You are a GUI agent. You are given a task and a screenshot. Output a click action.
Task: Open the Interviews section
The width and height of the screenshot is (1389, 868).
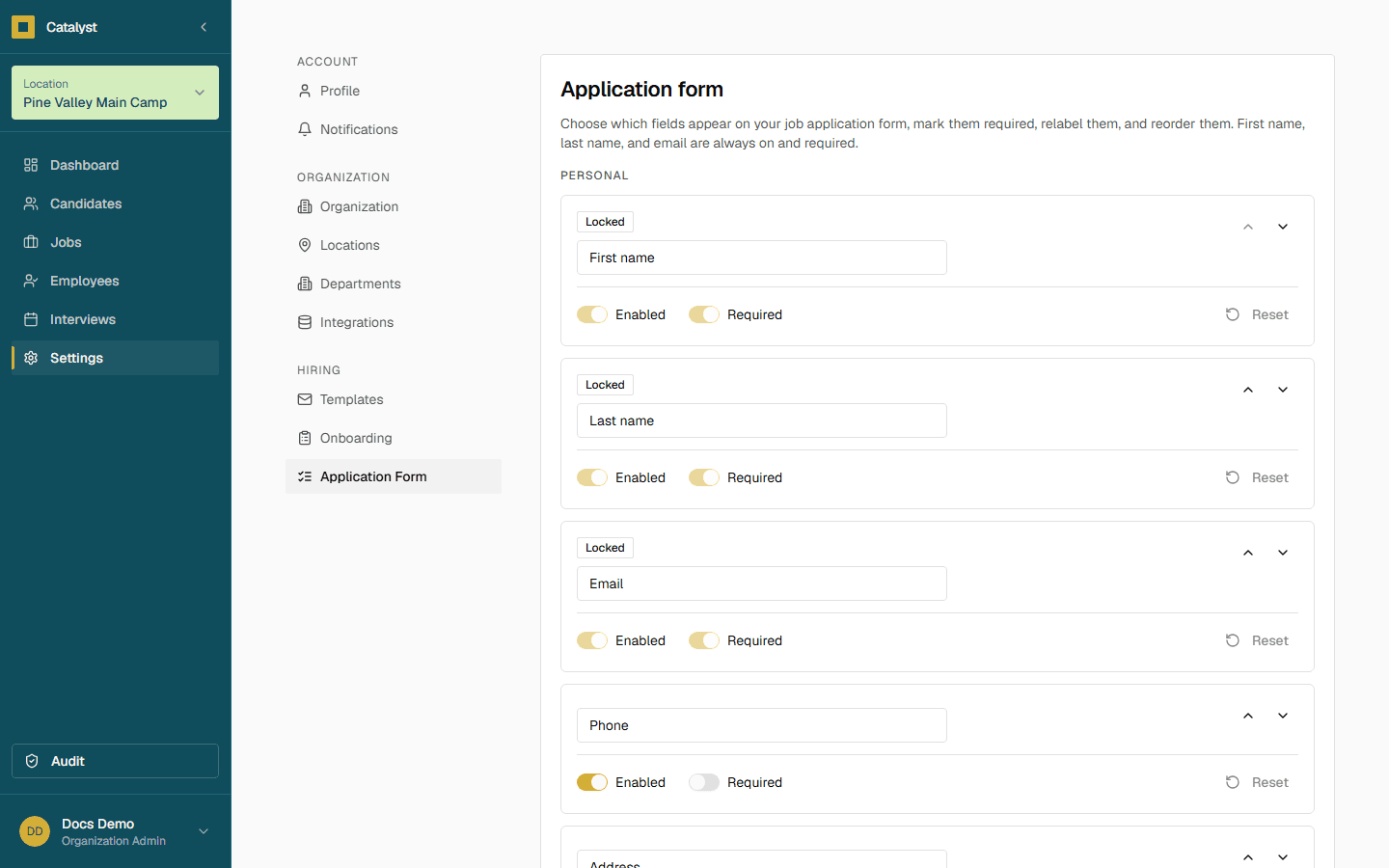click(x=115, y=319)
